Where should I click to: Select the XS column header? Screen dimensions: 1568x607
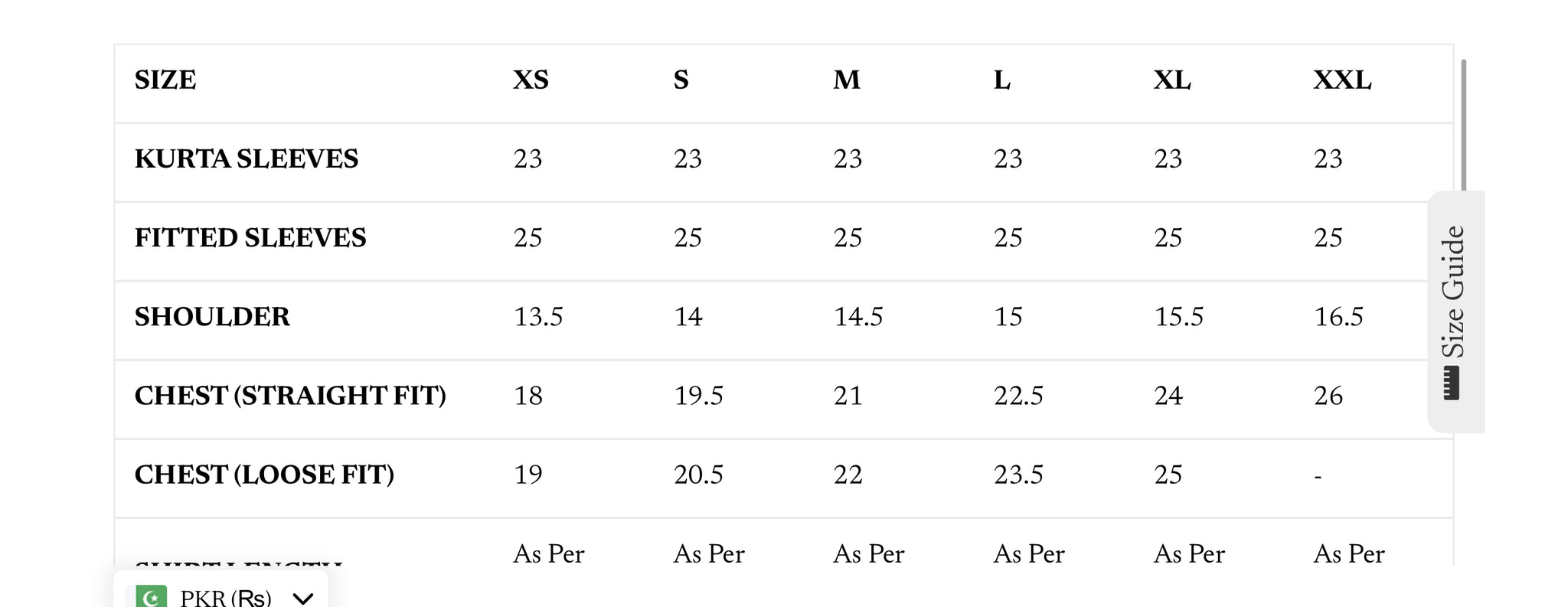(x=531, y=80)
